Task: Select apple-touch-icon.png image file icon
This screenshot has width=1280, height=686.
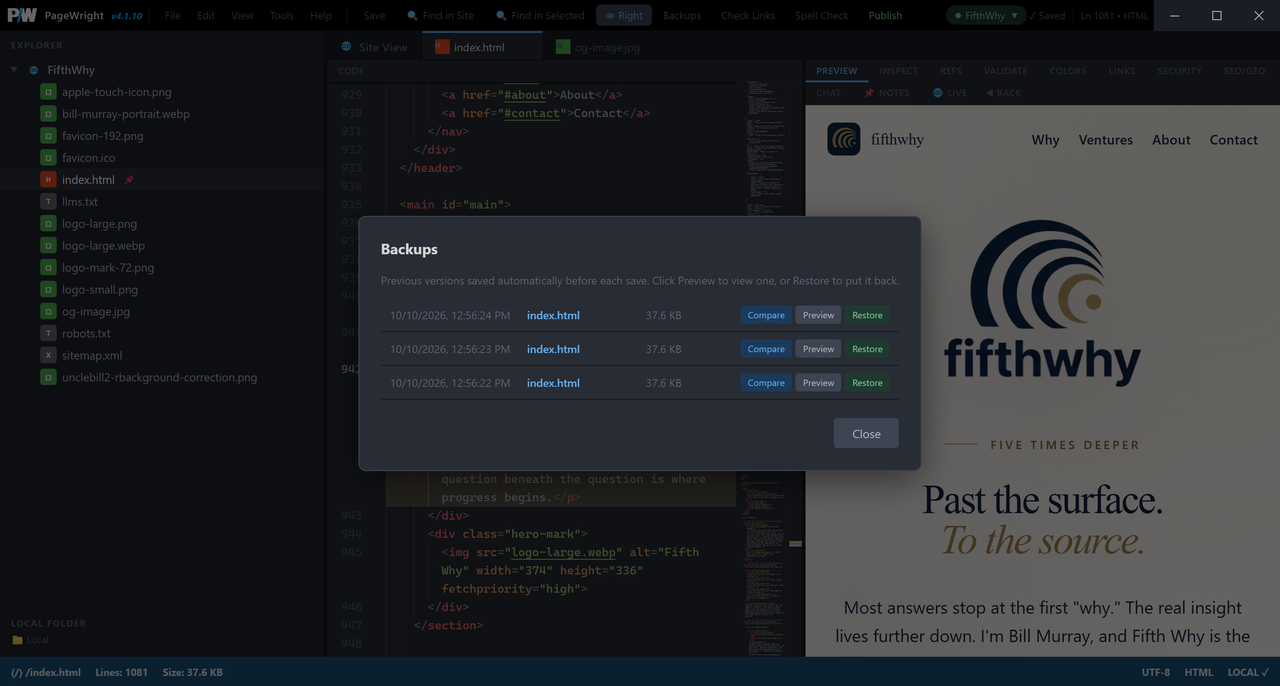Action: click(x=48, y=92)
